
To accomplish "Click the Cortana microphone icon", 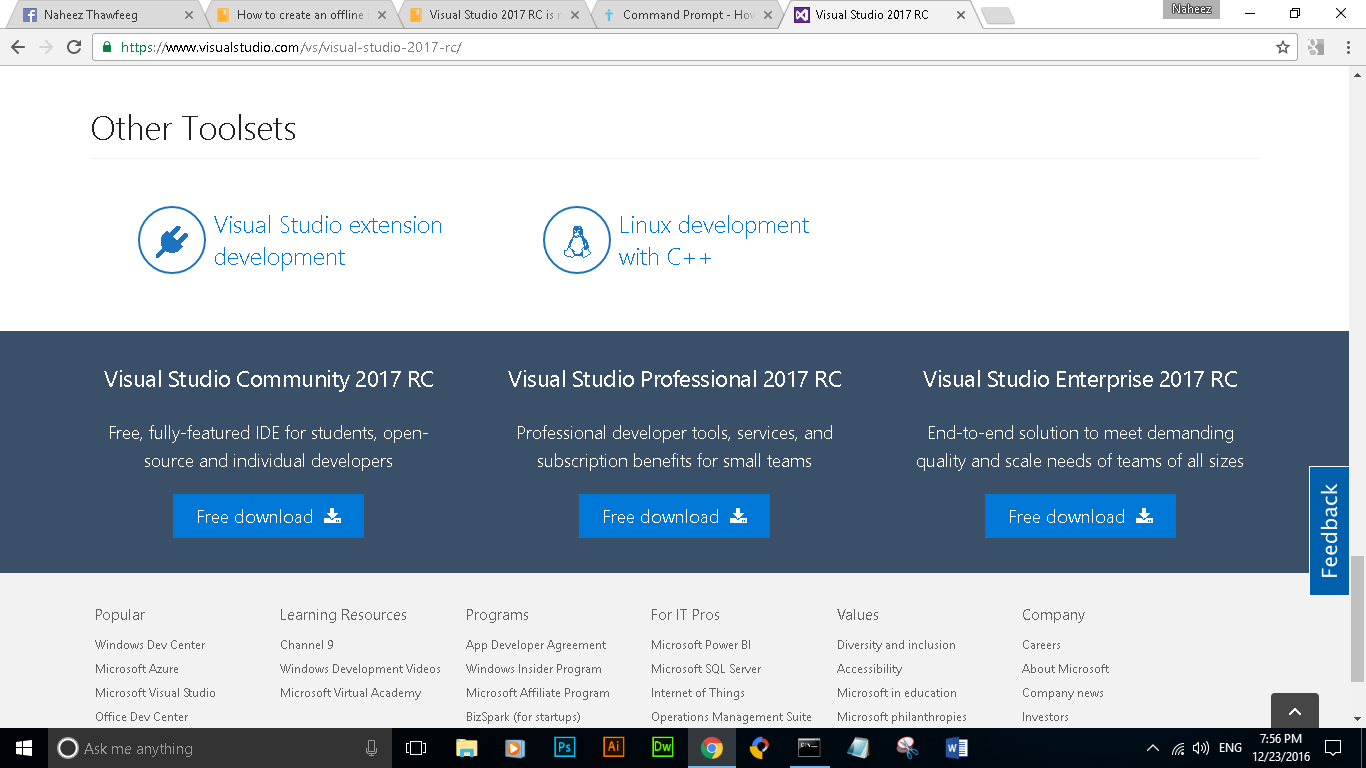I will [371, 748].
